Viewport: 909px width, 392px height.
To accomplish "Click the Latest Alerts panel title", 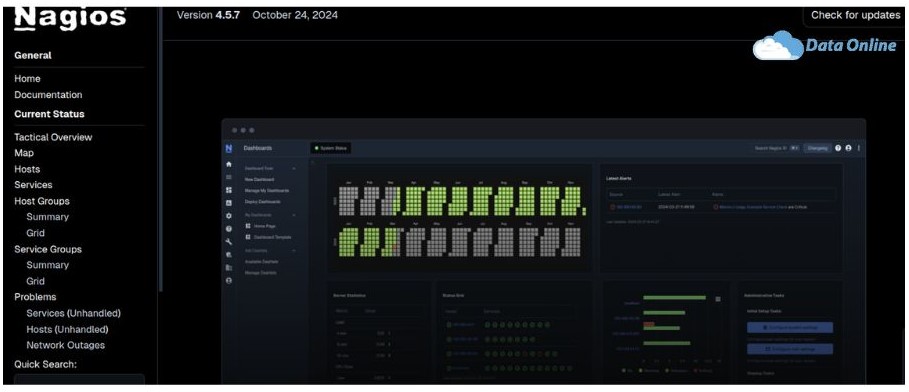I will (x=619, y=179).
